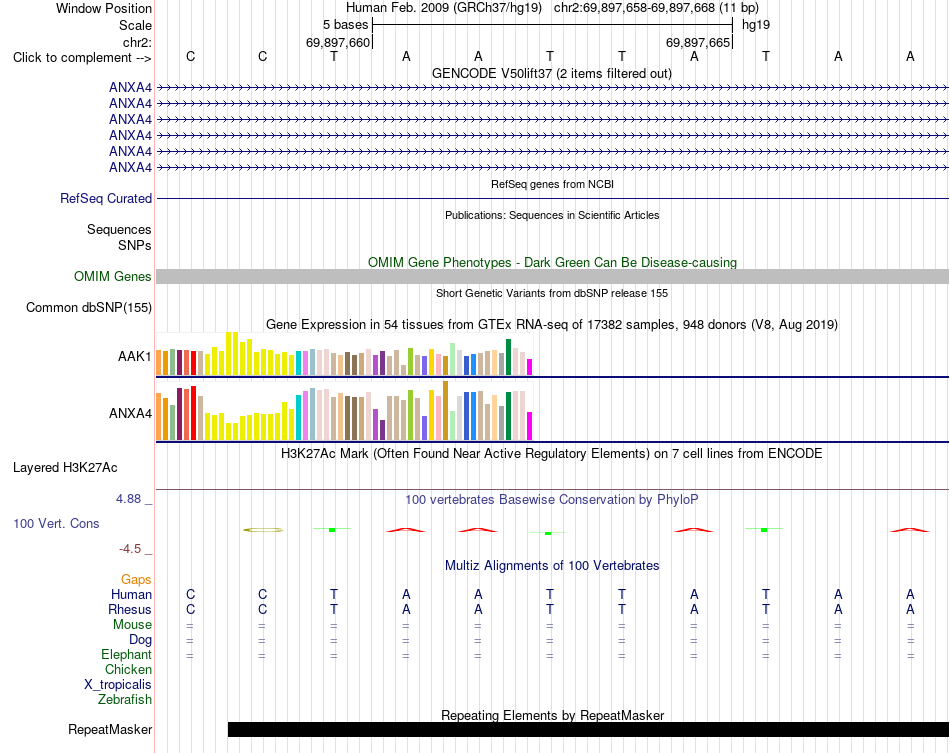The height and width of the screenshot is (753, 950).
Task: Click the gray OMIM Genes item bar
Action: click(x=552, y=276)
